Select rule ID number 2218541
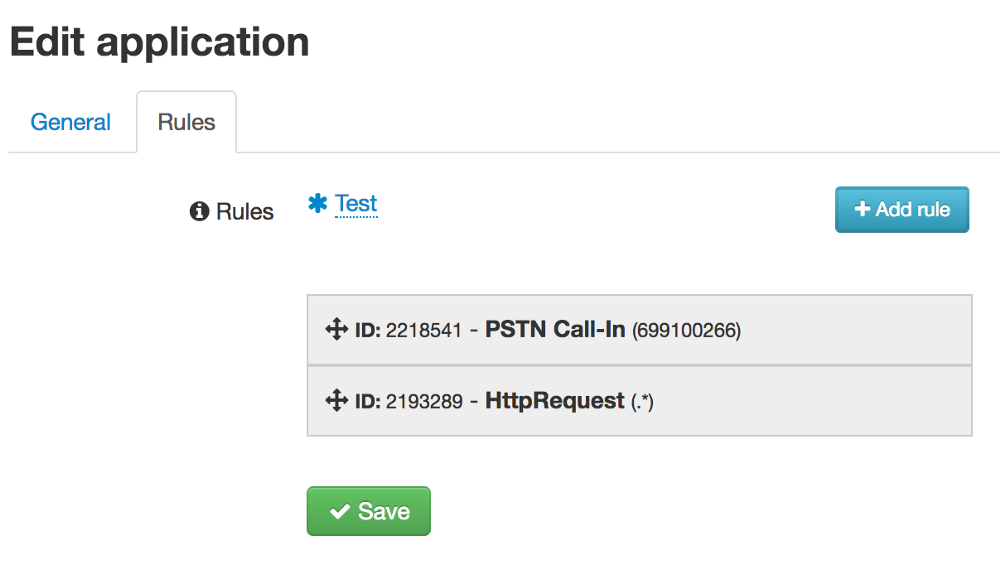 424,330
